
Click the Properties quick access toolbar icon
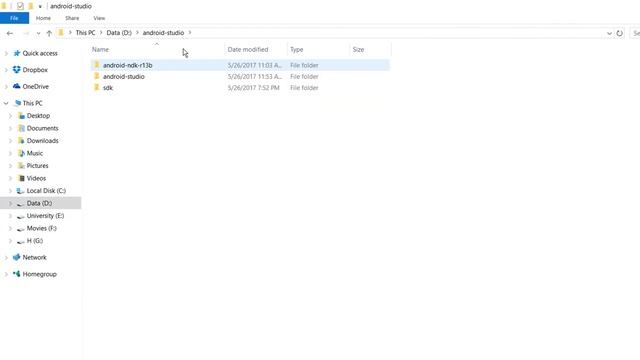[20, 6]
